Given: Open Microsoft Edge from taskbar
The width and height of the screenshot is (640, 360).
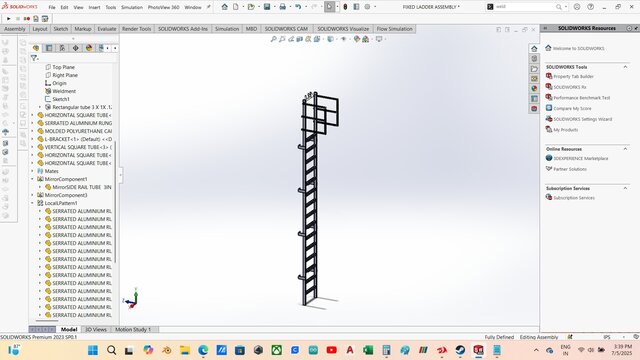Looking at the screenshot, I should coord(203,350).
